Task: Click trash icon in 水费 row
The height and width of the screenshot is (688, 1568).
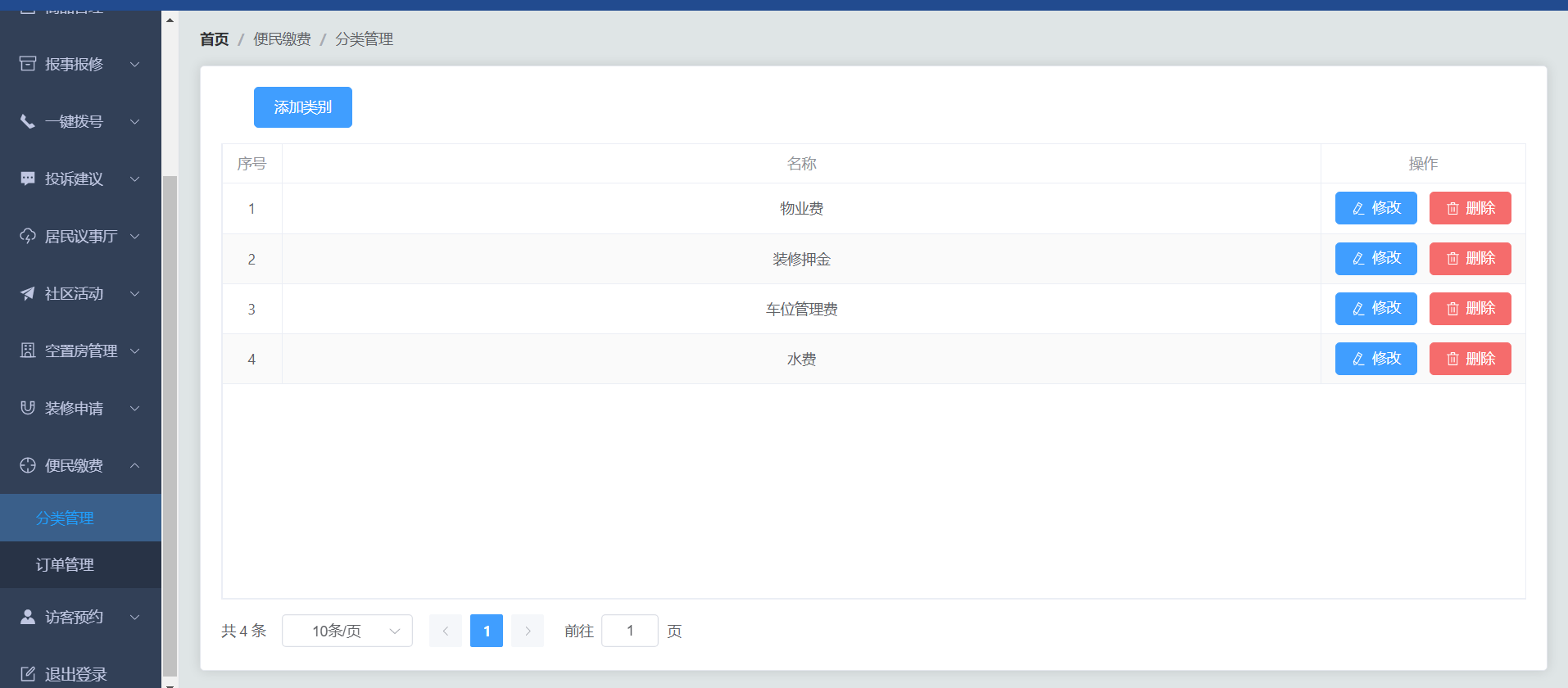Action: 1452,359
